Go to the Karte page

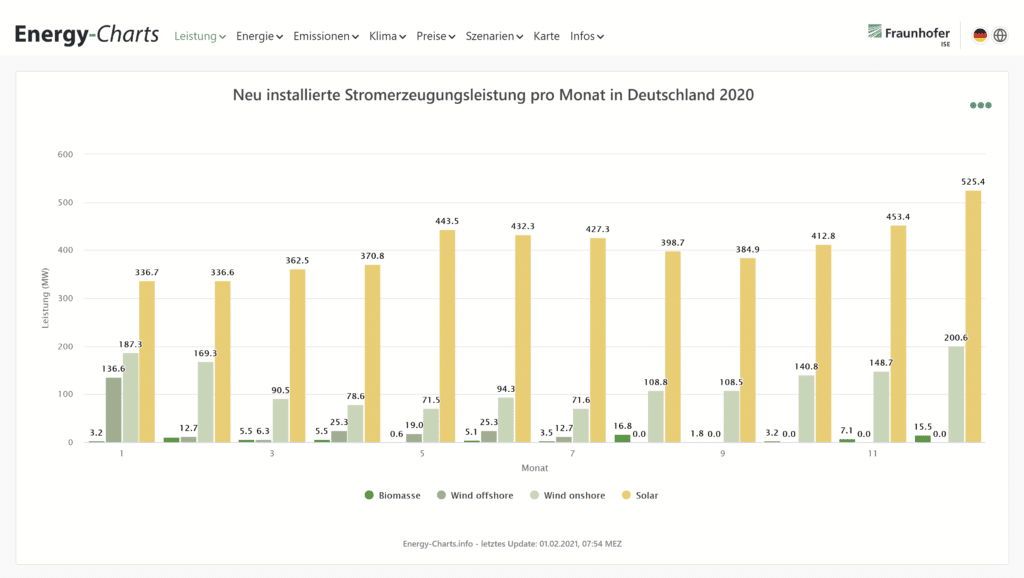[x=547, y=36]
